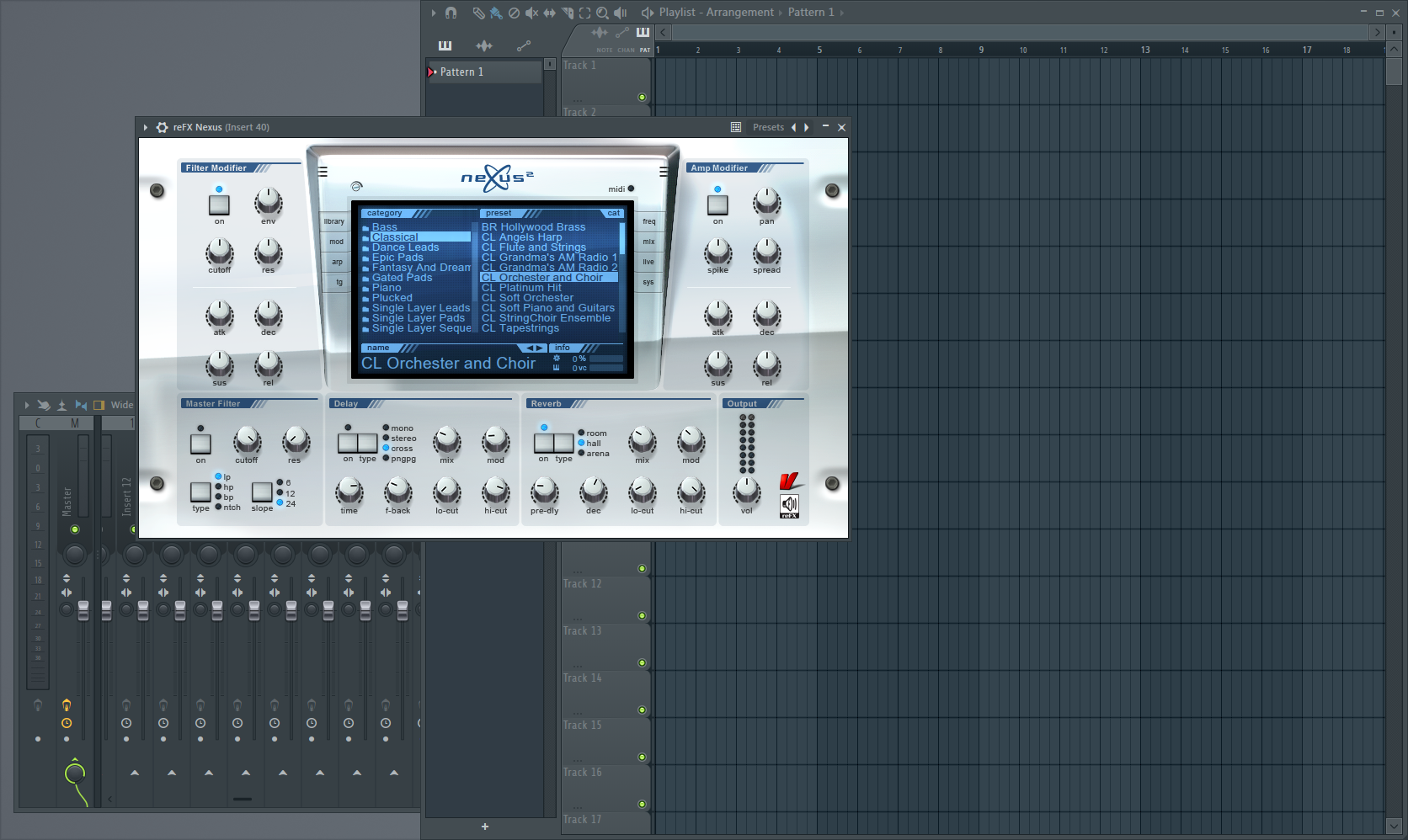
Task: Click the reFX speaker icon in Output
Action: click(x=789, y=505)
